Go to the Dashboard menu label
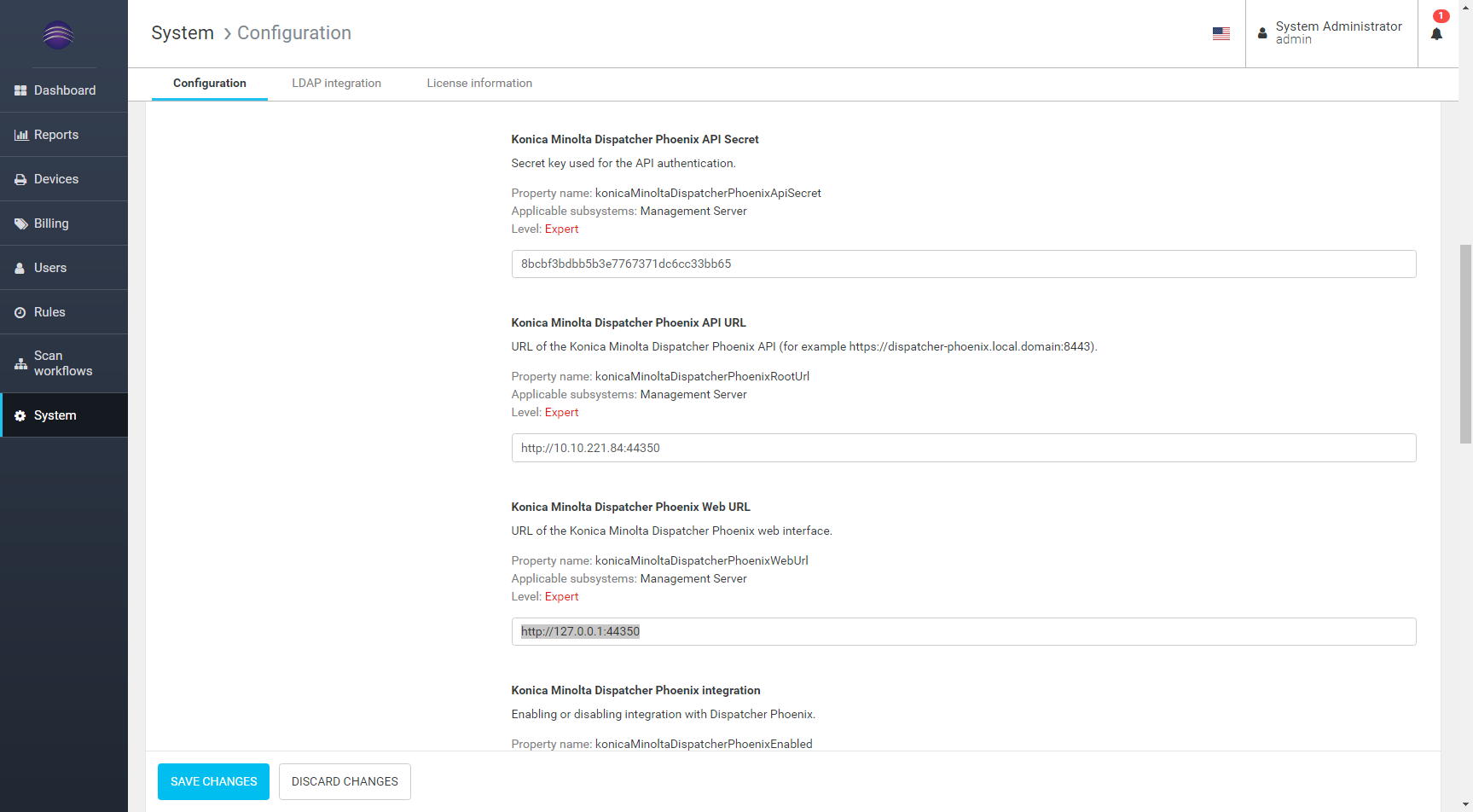The image size is (1473, 812). (65, 90)
